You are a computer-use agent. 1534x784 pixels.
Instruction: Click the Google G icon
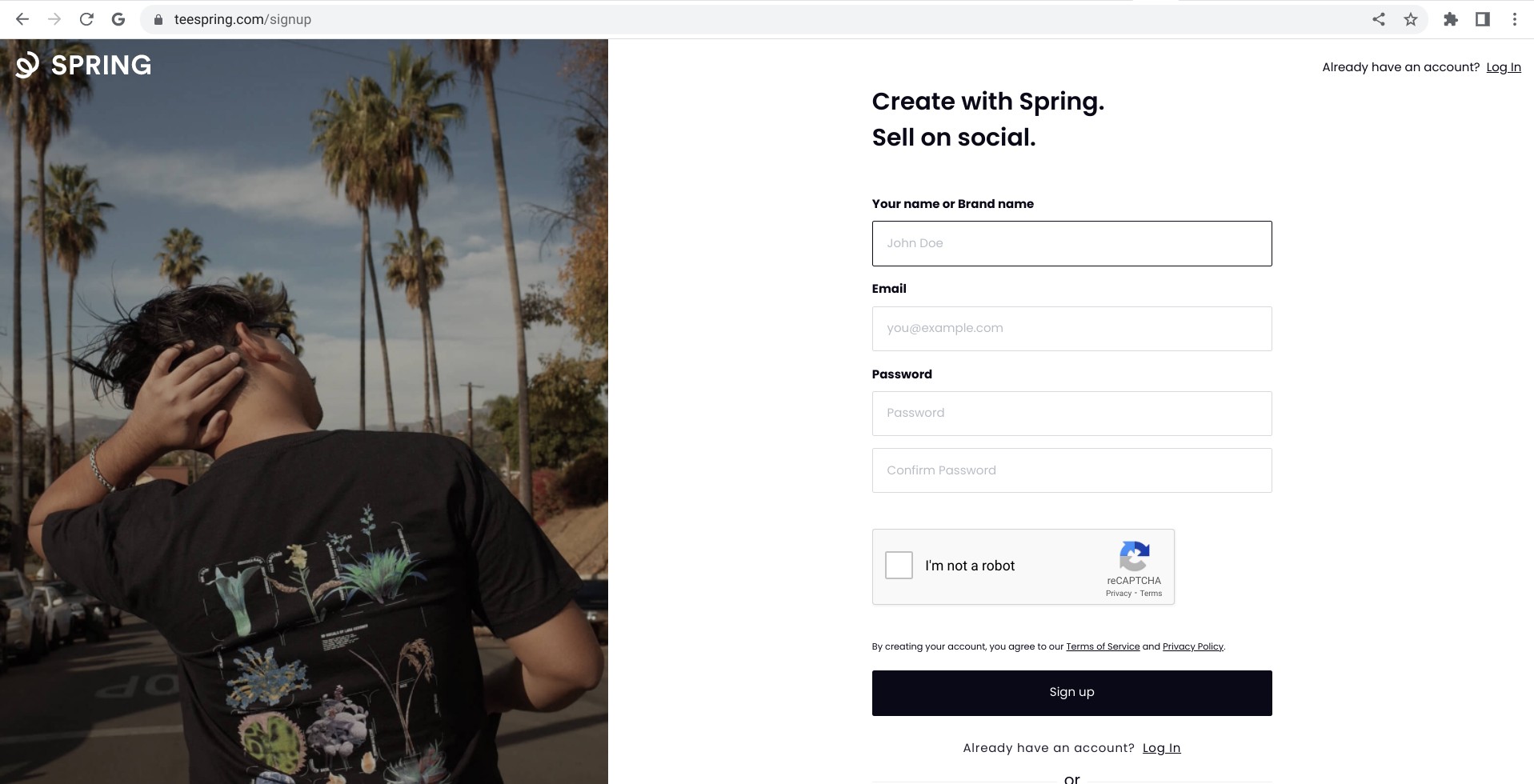click(118, 19)
